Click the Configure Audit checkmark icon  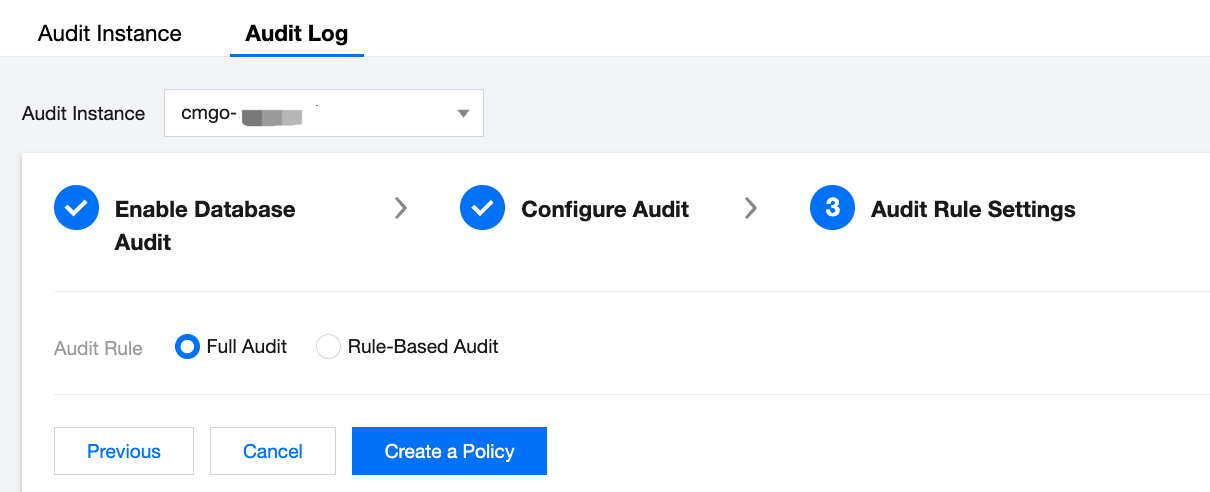[482, 209]
